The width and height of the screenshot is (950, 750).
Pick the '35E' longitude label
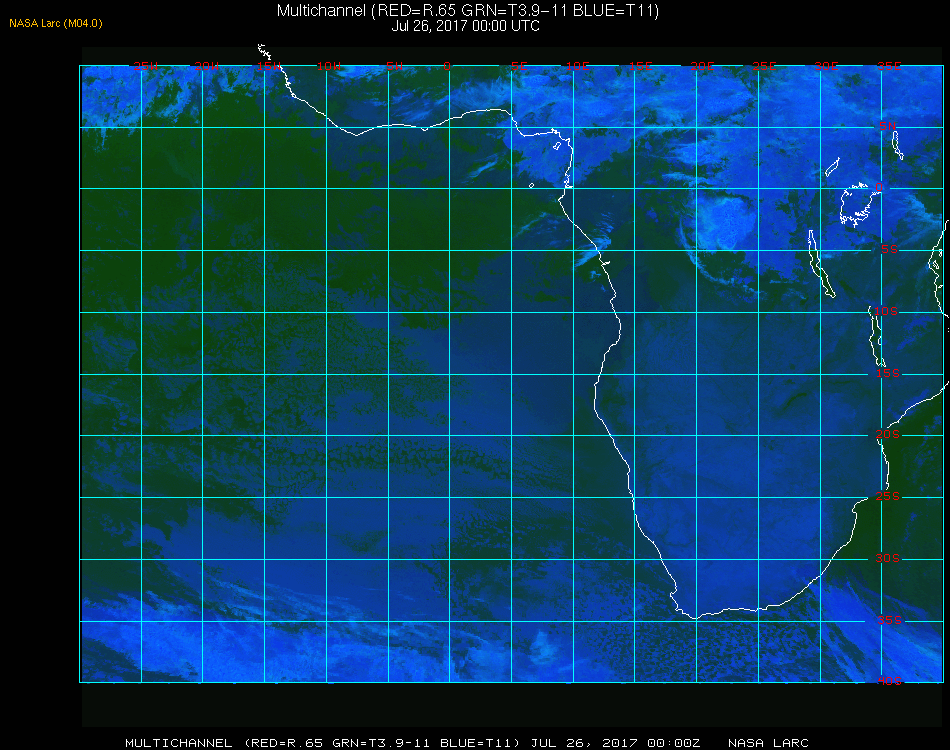coord(889,66)
